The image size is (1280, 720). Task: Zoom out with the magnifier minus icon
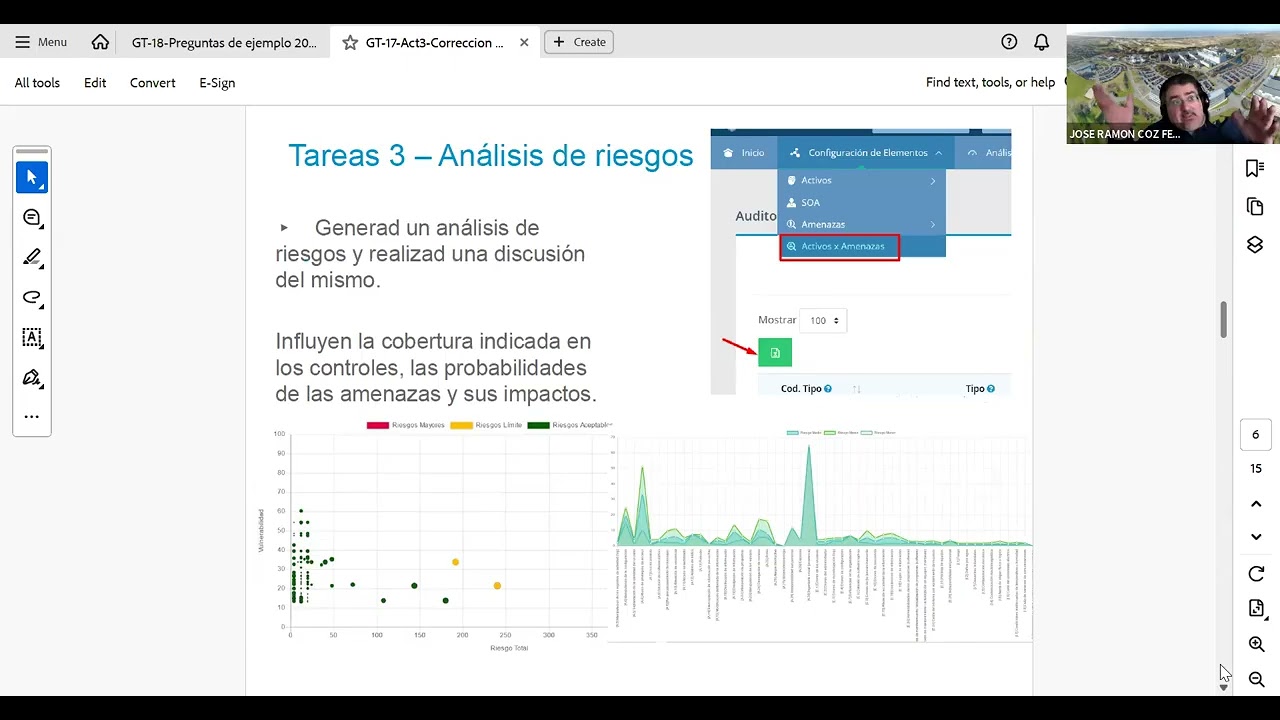(1257, 680)
